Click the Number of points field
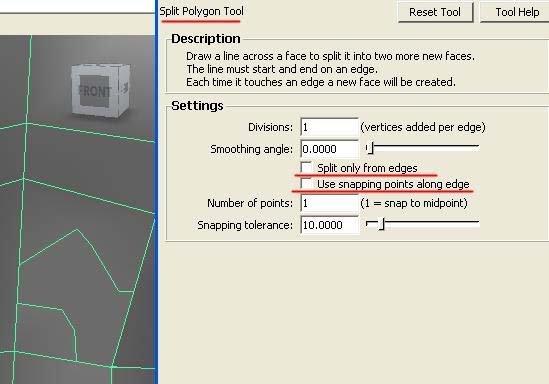The height and width of the screenshot is (384, 549). [329, 203]
